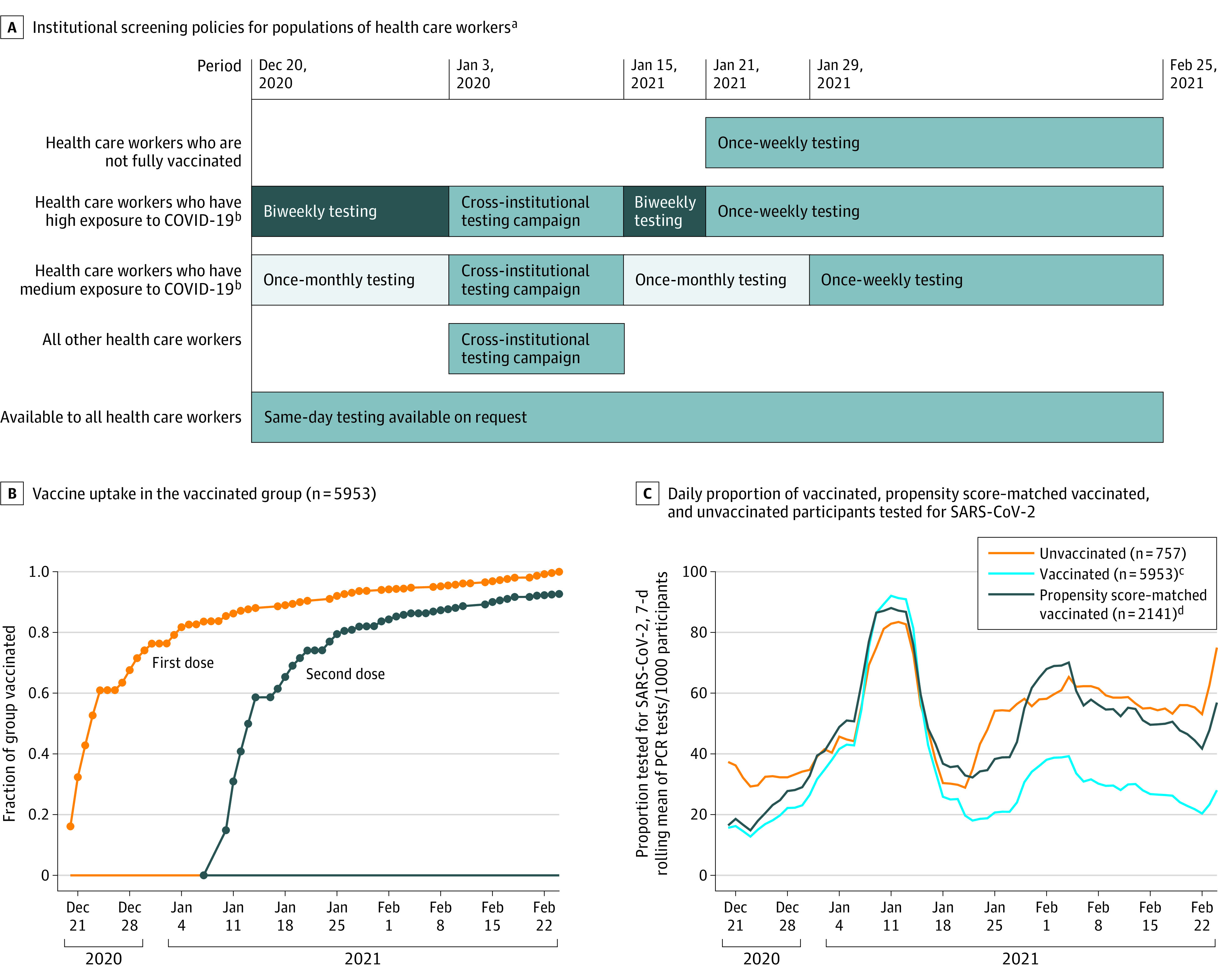Click the 100 tick on panel C y-axis
The width and height of the screenshot is (1218, 980).
[x=694, y=571]
